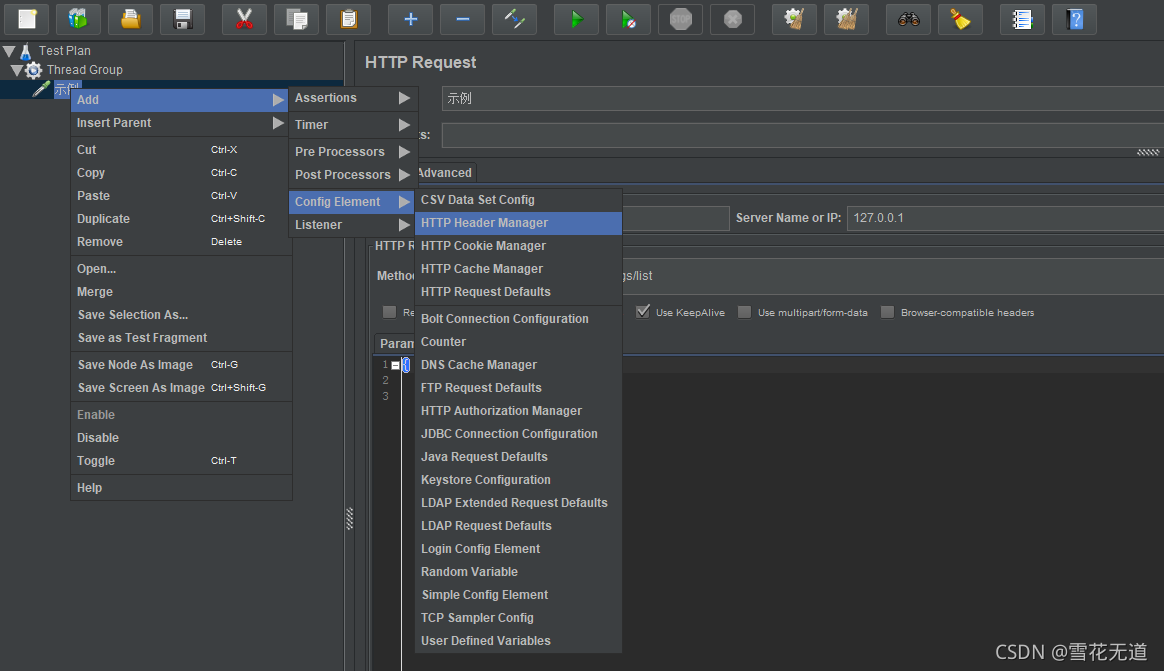Open the Templates toolbar icon
The height and width of the screenshot is (671, 1164).
pos(78,19)
